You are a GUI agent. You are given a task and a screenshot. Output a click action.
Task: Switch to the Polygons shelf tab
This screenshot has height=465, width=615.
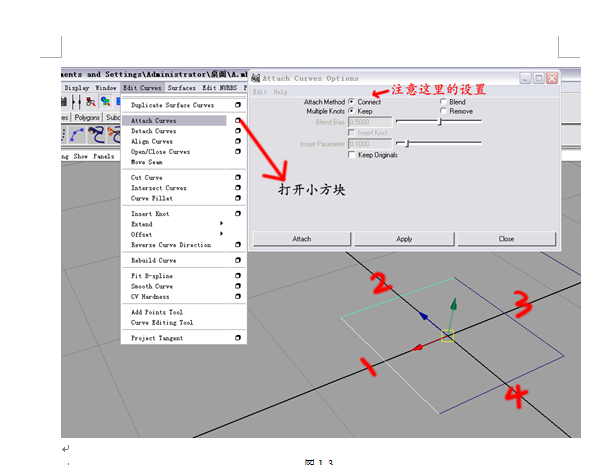(x=86, y=117)
